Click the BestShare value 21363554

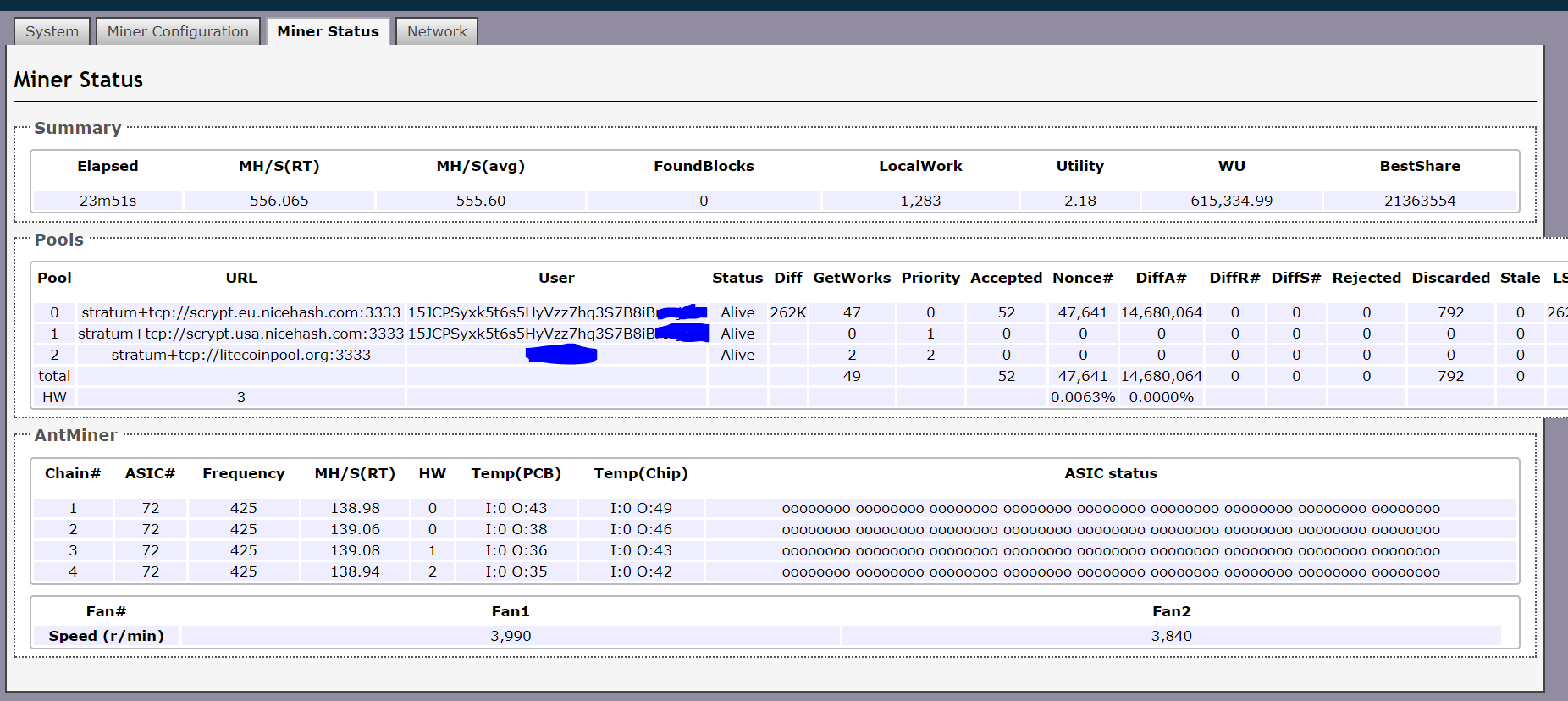coord(1419,201)
